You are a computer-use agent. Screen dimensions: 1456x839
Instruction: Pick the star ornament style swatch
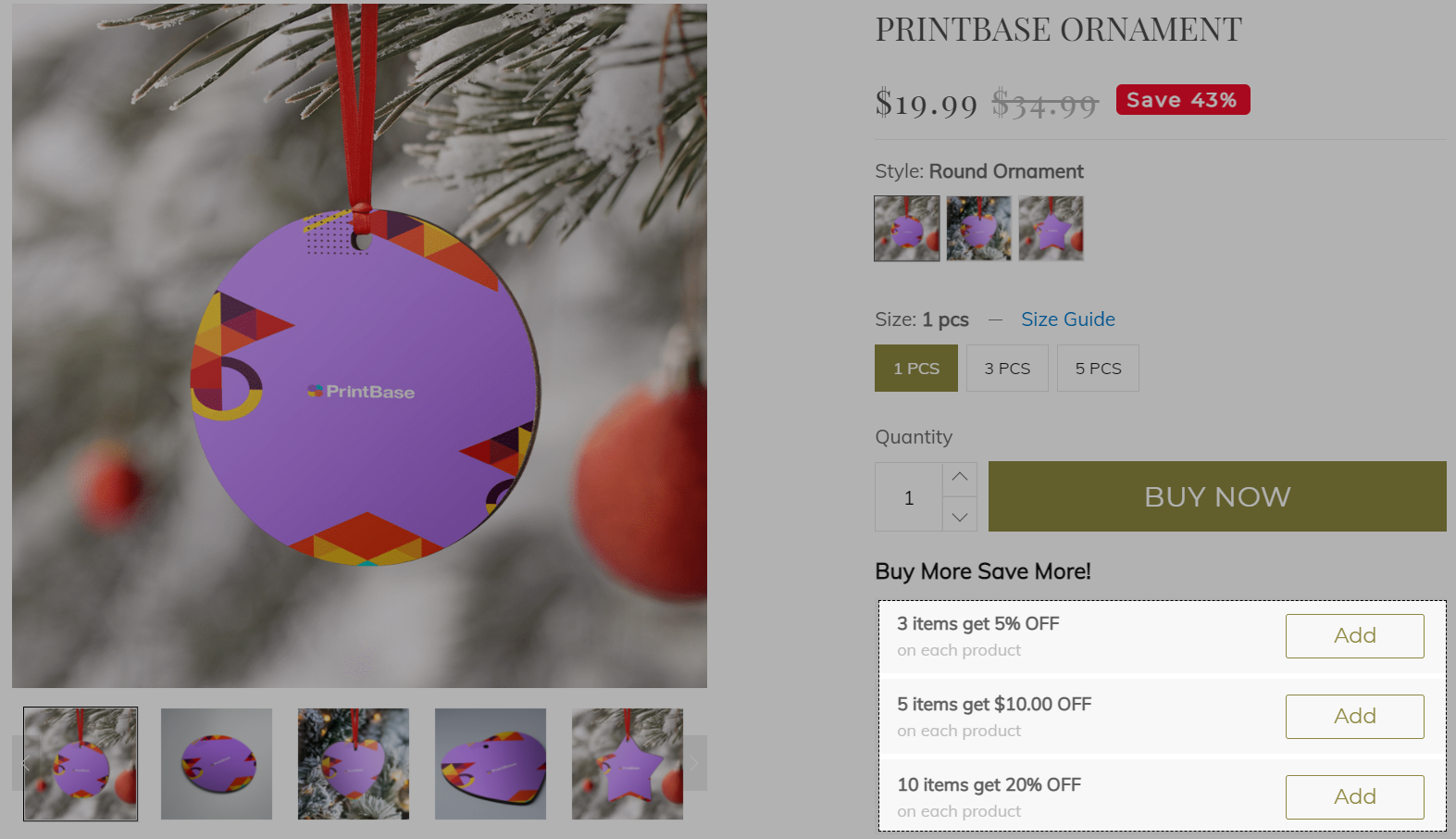[x=1052, y=228]
